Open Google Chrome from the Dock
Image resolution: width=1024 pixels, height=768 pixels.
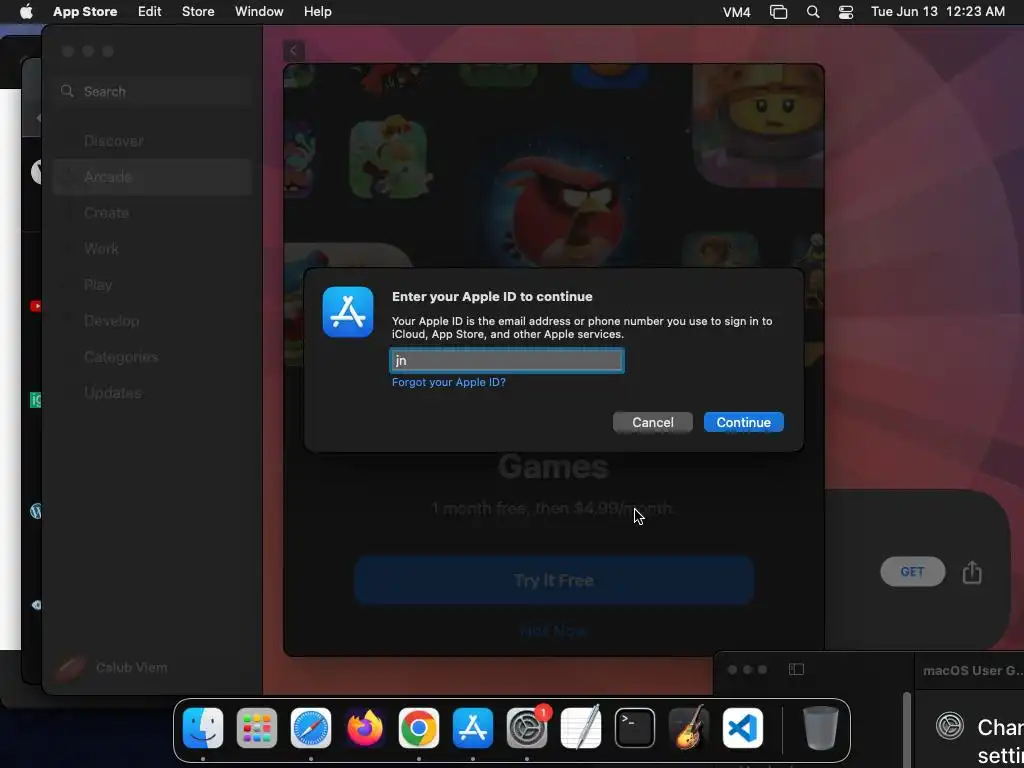tap(419, 728)
